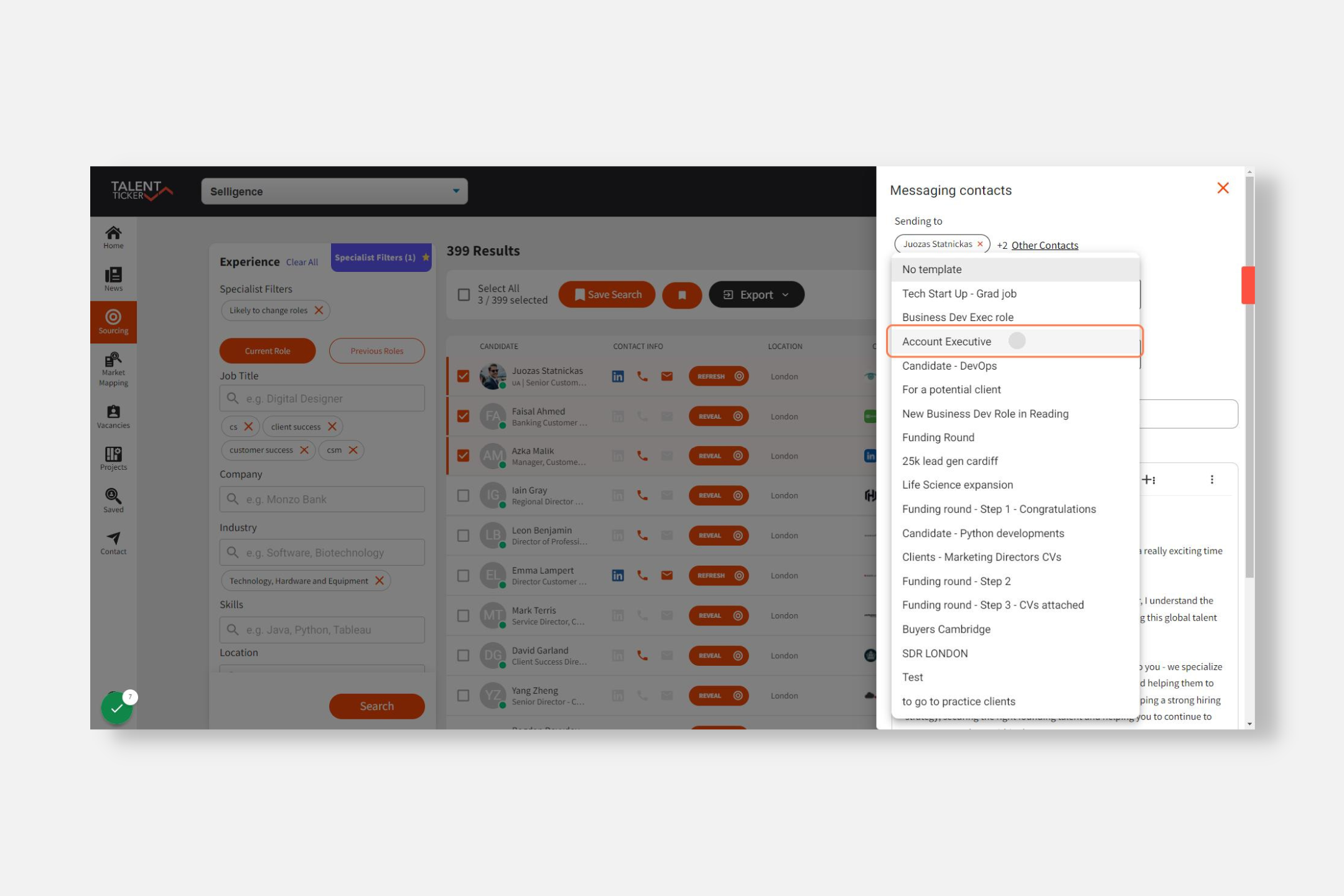Click the green checkmark badge widget
The image size is (1344, 896).
(x=117, y=708)
